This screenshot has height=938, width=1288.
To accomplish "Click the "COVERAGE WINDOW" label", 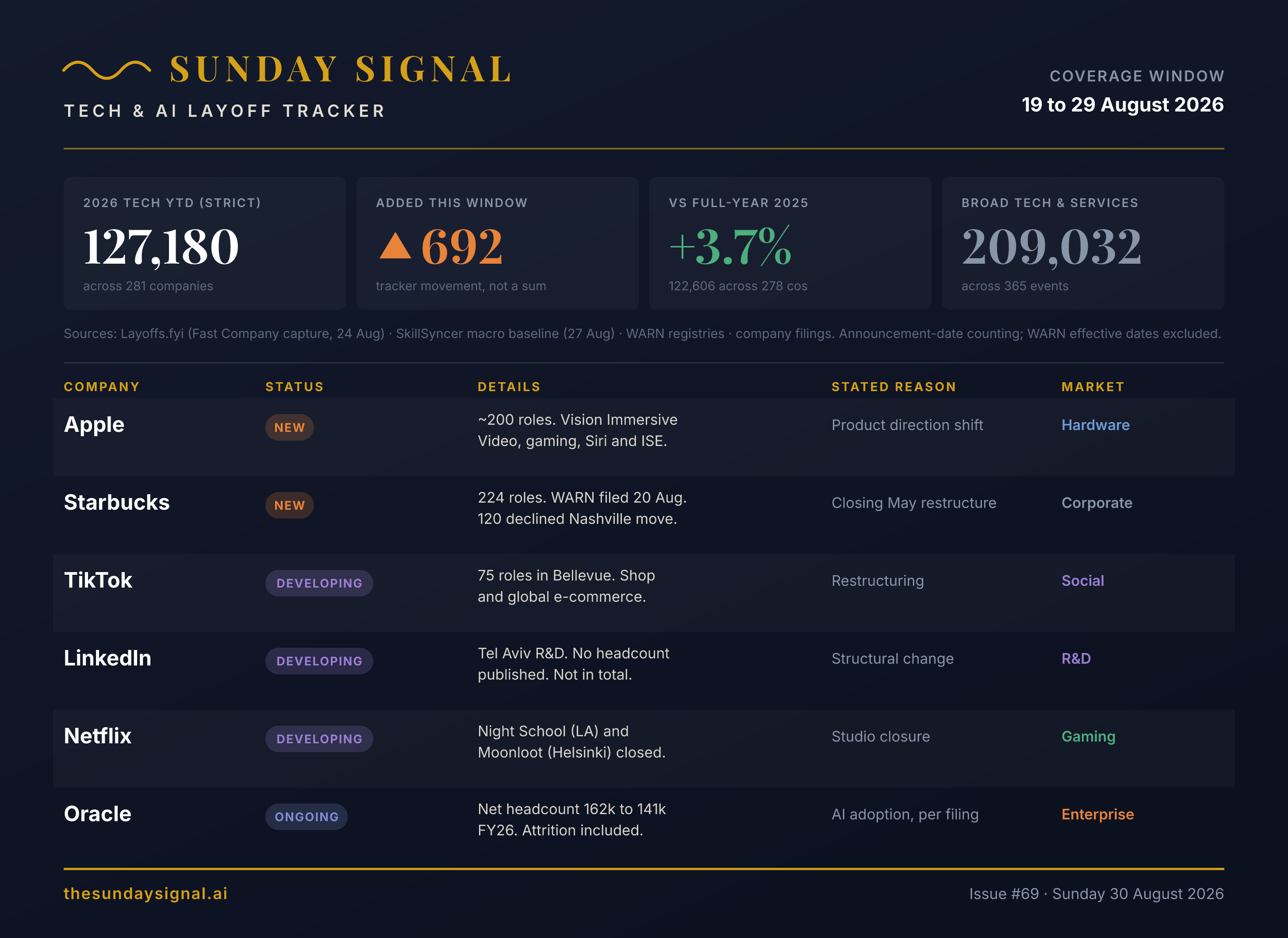I will (1136, 76).
